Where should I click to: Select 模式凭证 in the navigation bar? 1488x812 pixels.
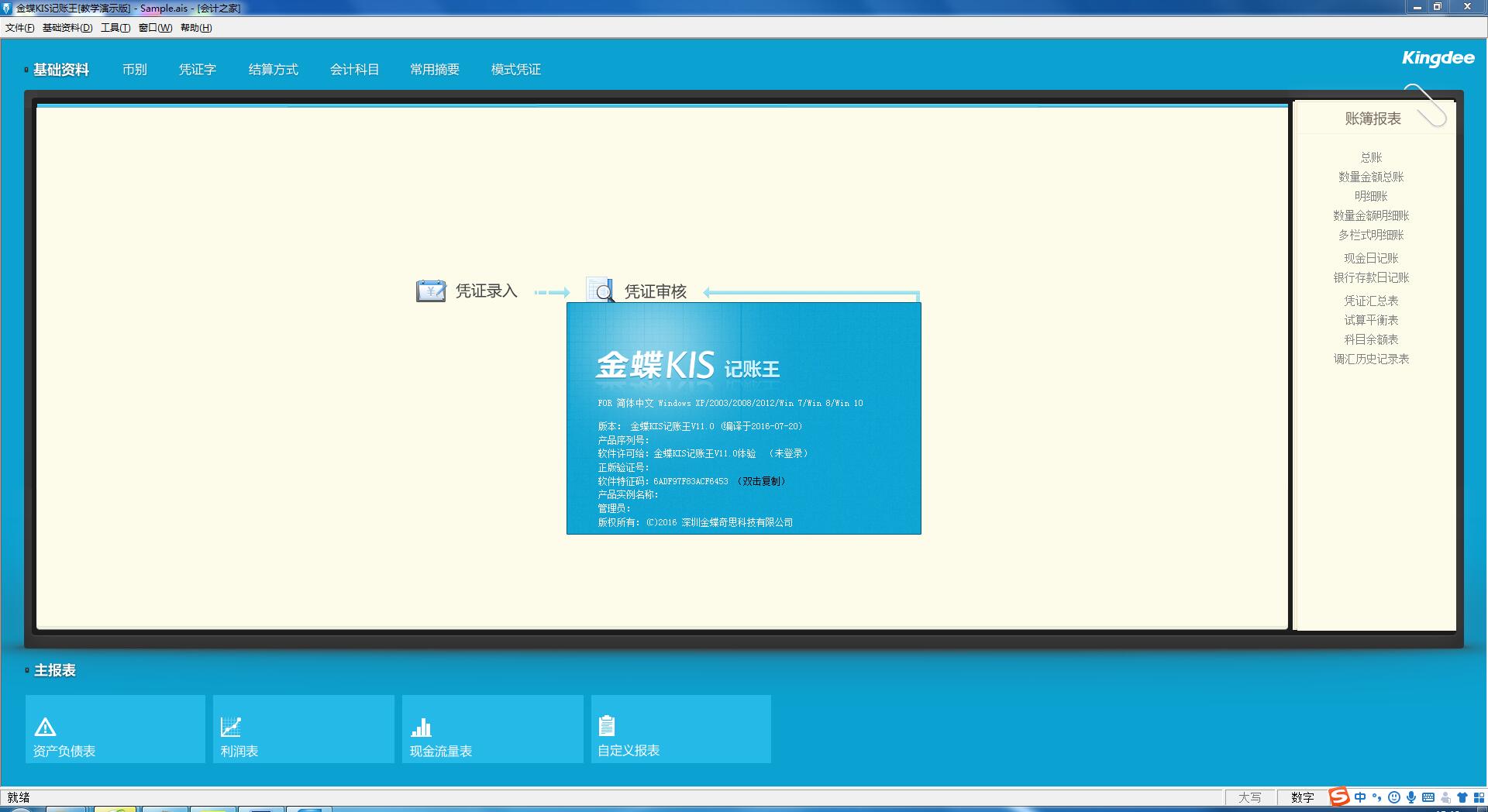click(x=516, y=70)
